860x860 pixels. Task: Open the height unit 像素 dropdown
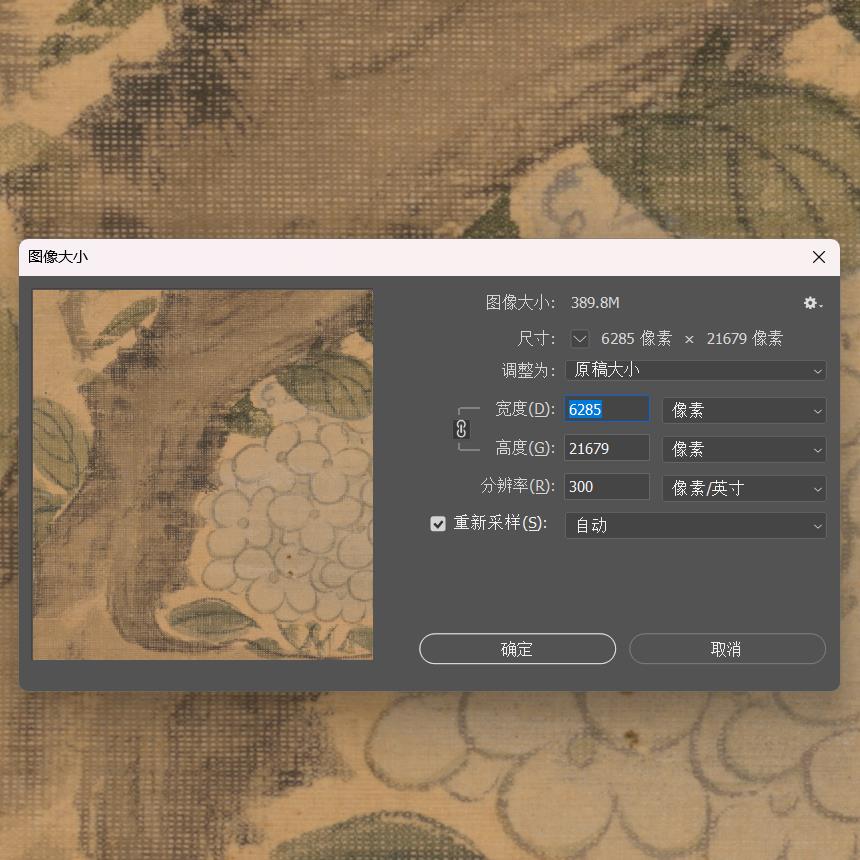click(744, 449)
